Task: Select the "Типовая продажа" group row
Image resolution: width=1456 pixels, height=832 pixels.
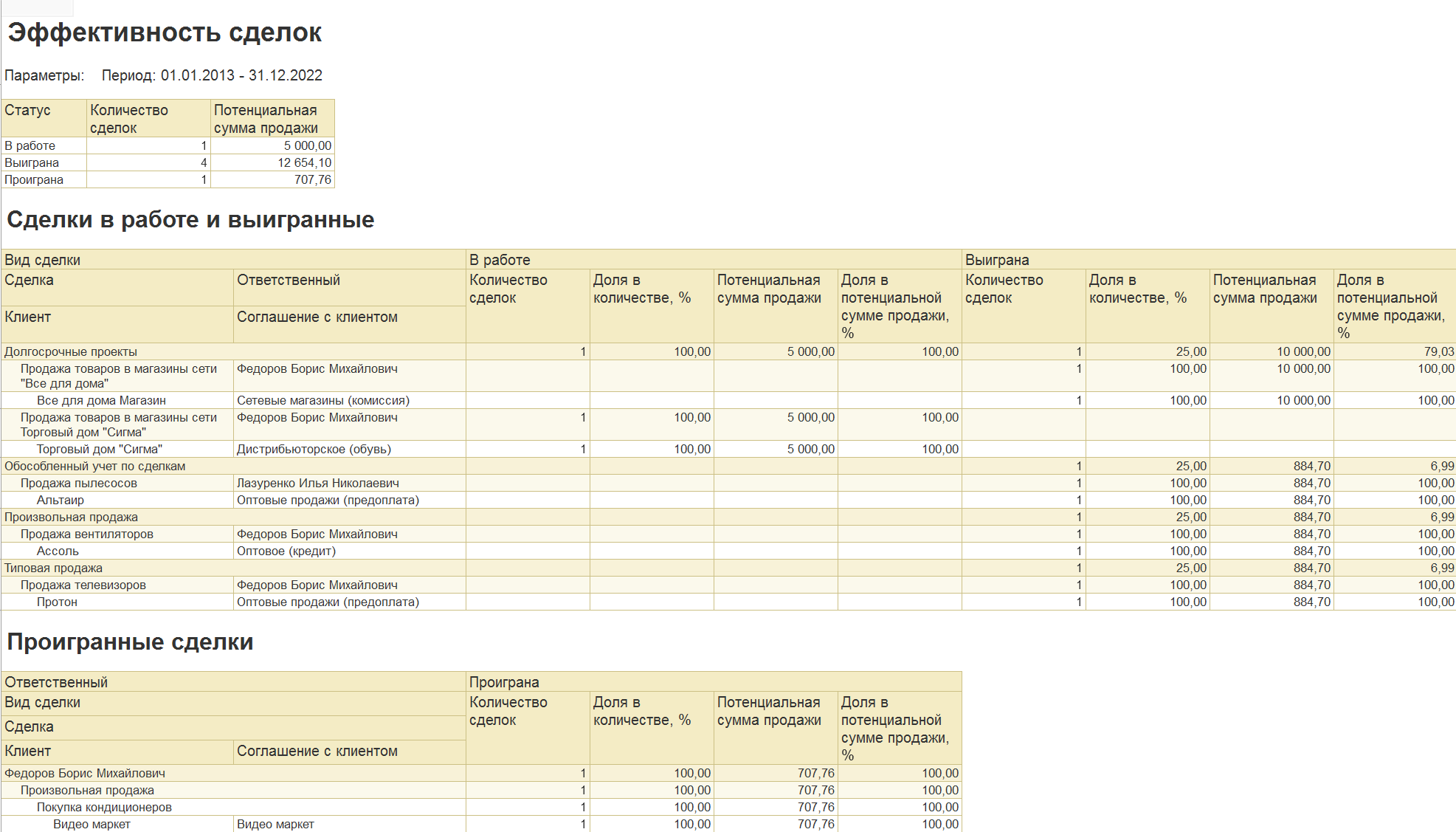Action: 53,568
